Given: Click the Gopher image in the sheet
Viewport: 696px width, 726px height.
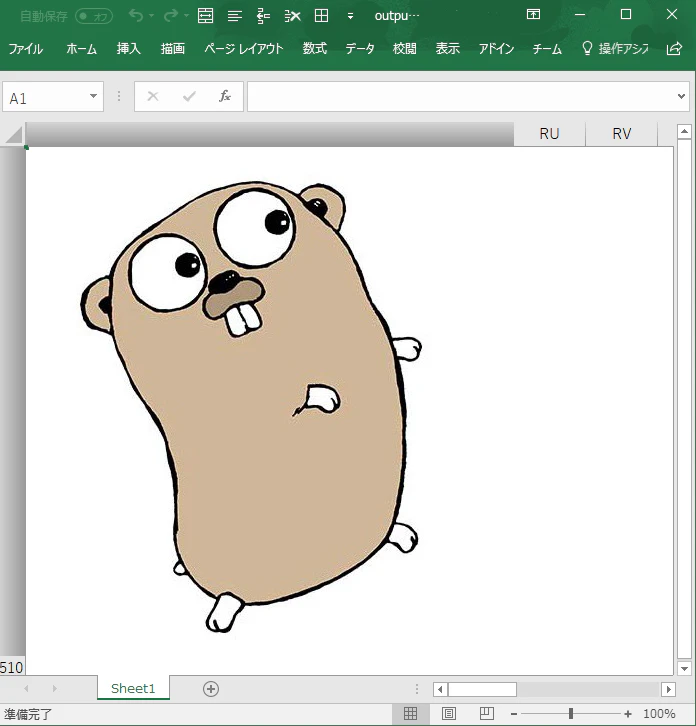Looking at the screenshot, I should pos(251,407).
